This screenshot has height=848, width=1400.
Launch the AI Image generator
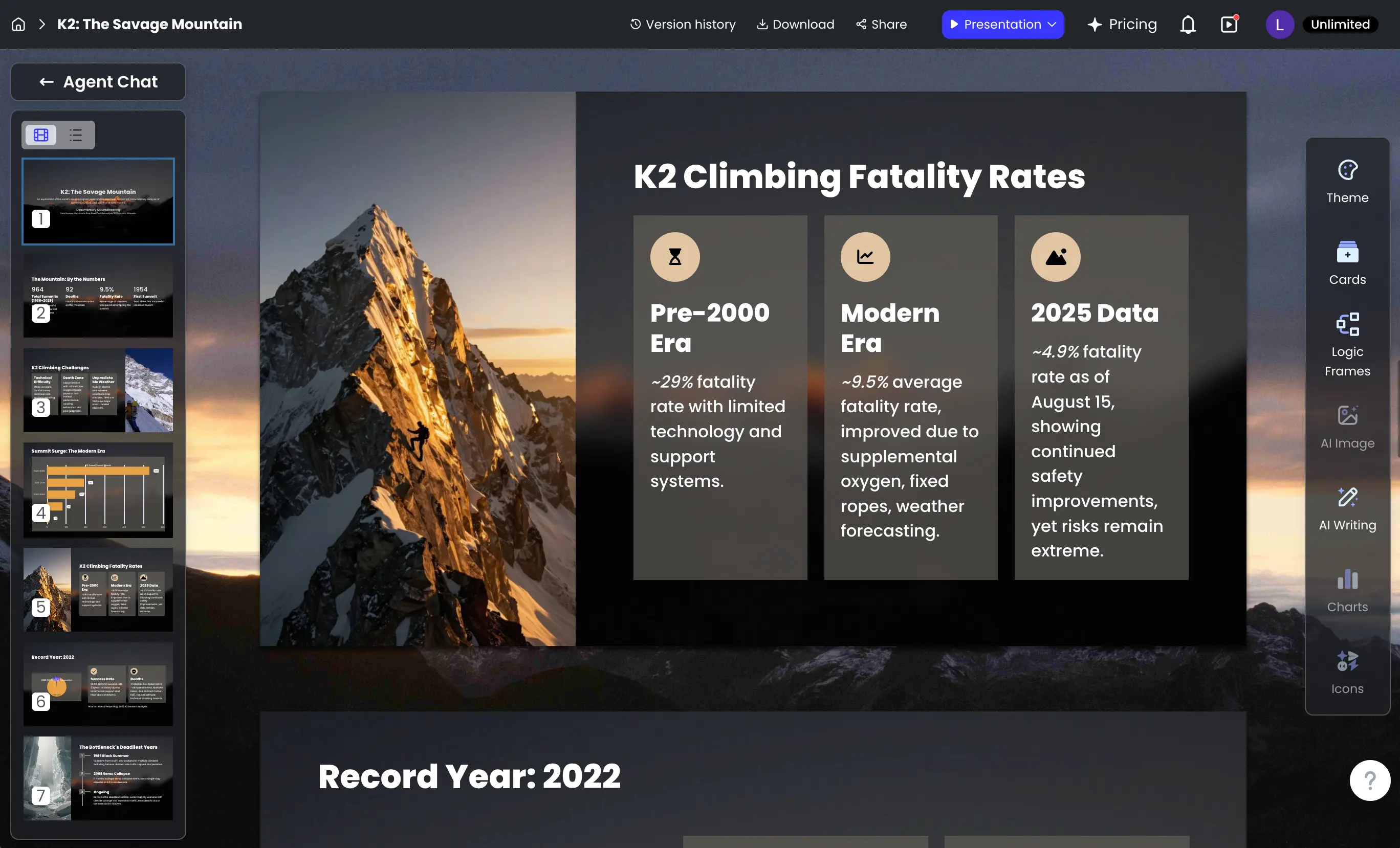[x=1347, y=425]
